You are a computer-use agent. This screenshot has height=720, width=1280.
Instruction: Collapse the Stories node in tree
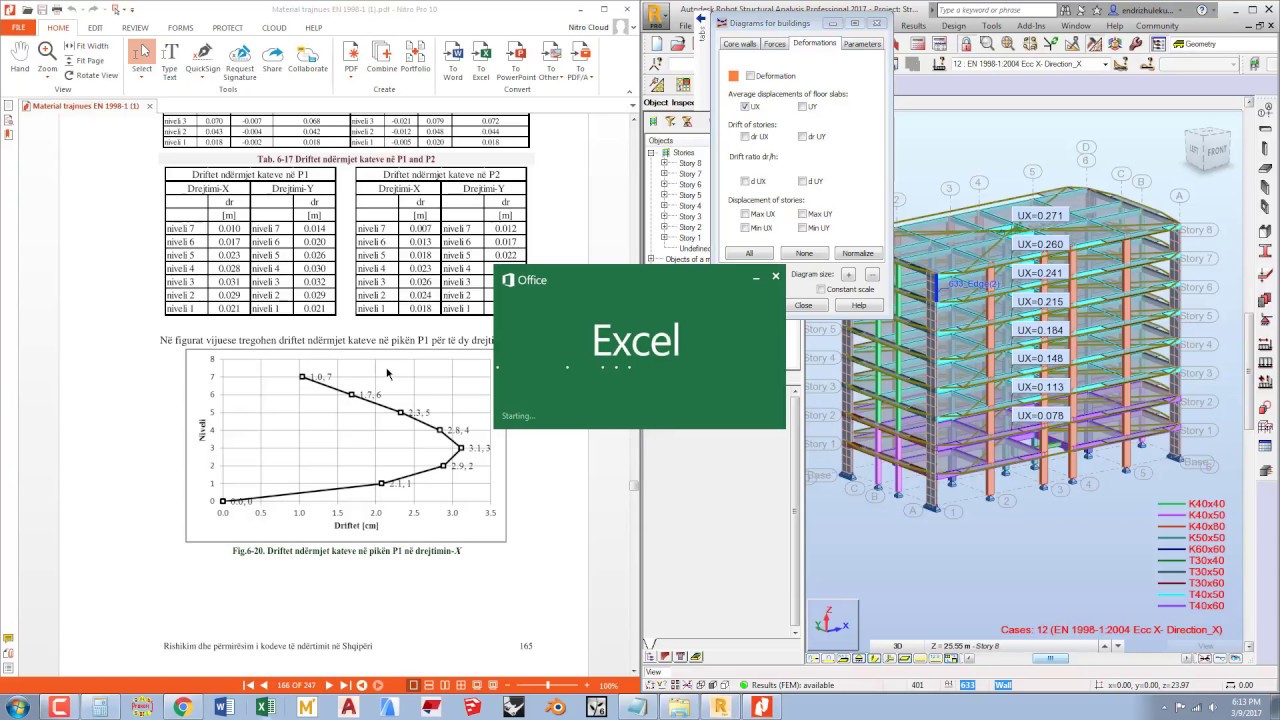(x=652, y=152)
